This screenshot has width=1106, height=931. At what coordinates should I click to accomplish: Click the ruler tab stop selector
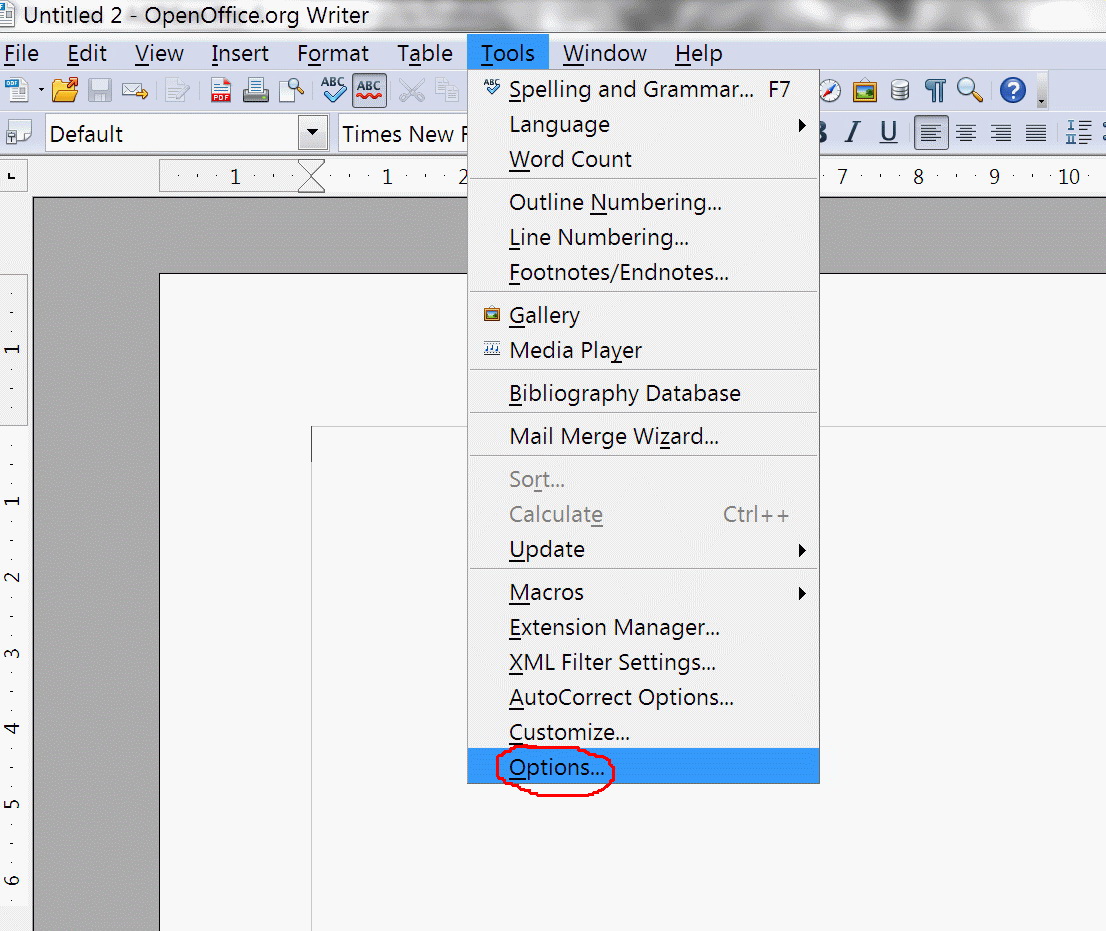pyautogui.click(x=12, y=176)
